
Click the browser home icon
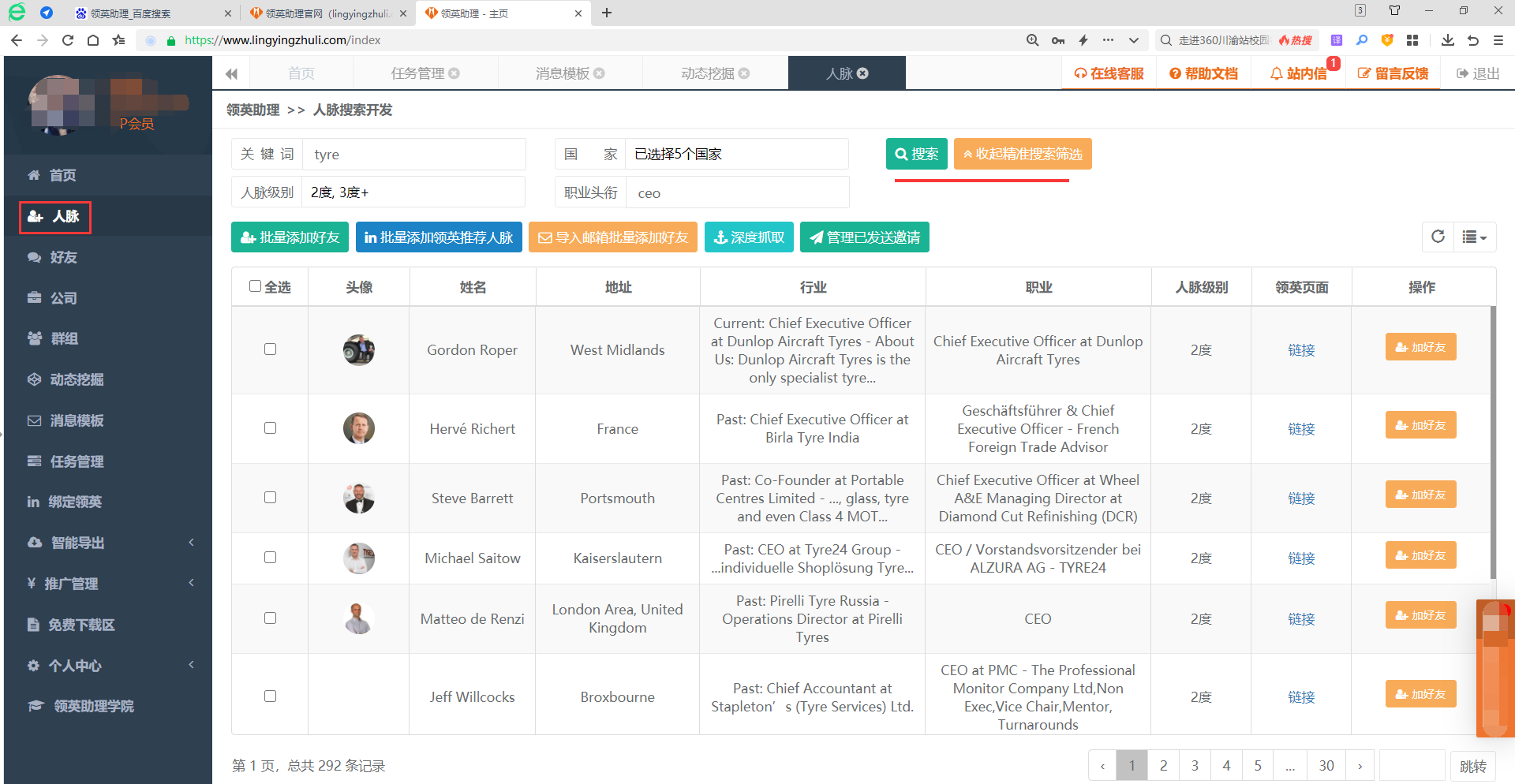click(93, 40)
